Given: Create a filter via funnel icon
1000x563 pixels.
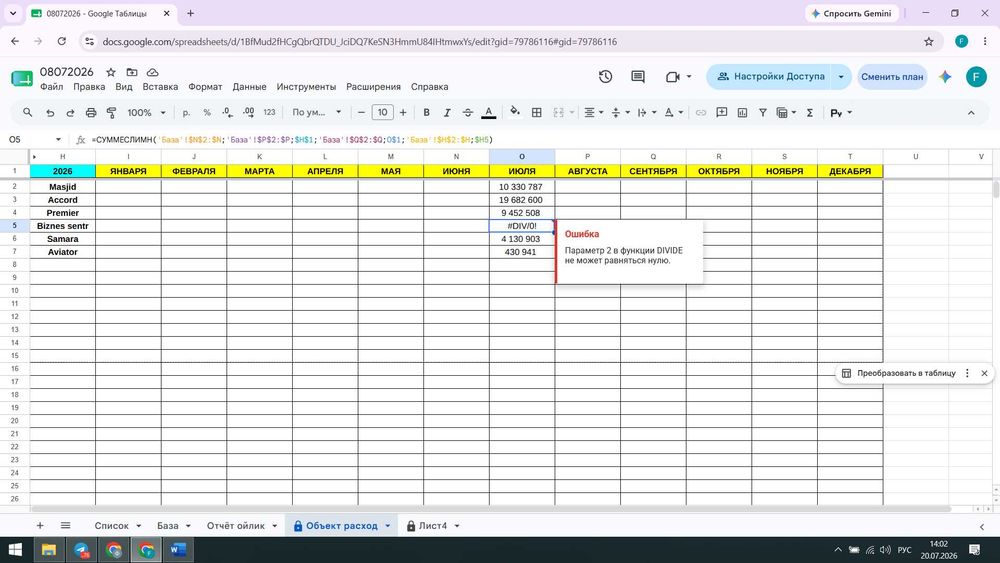Looking at the screenshot, I should (x=763, y=112).
